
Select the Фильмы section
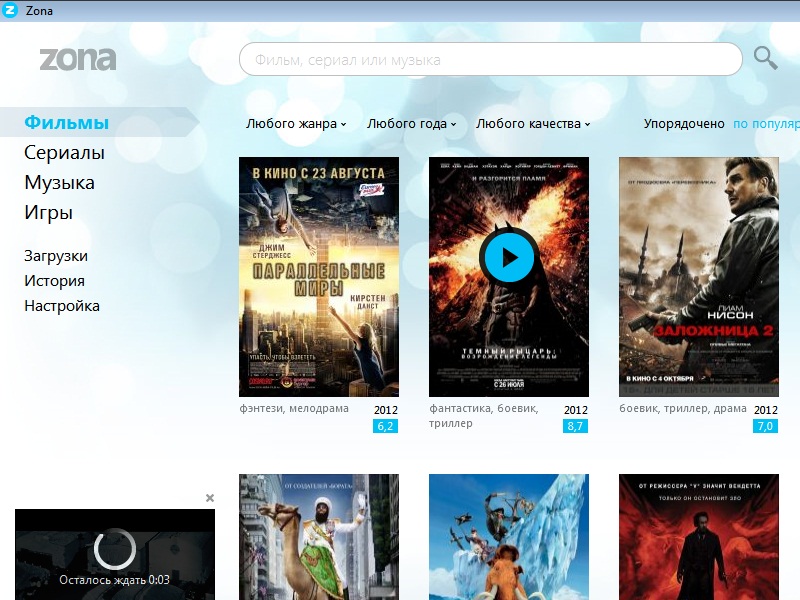click(x=66, y=122)
